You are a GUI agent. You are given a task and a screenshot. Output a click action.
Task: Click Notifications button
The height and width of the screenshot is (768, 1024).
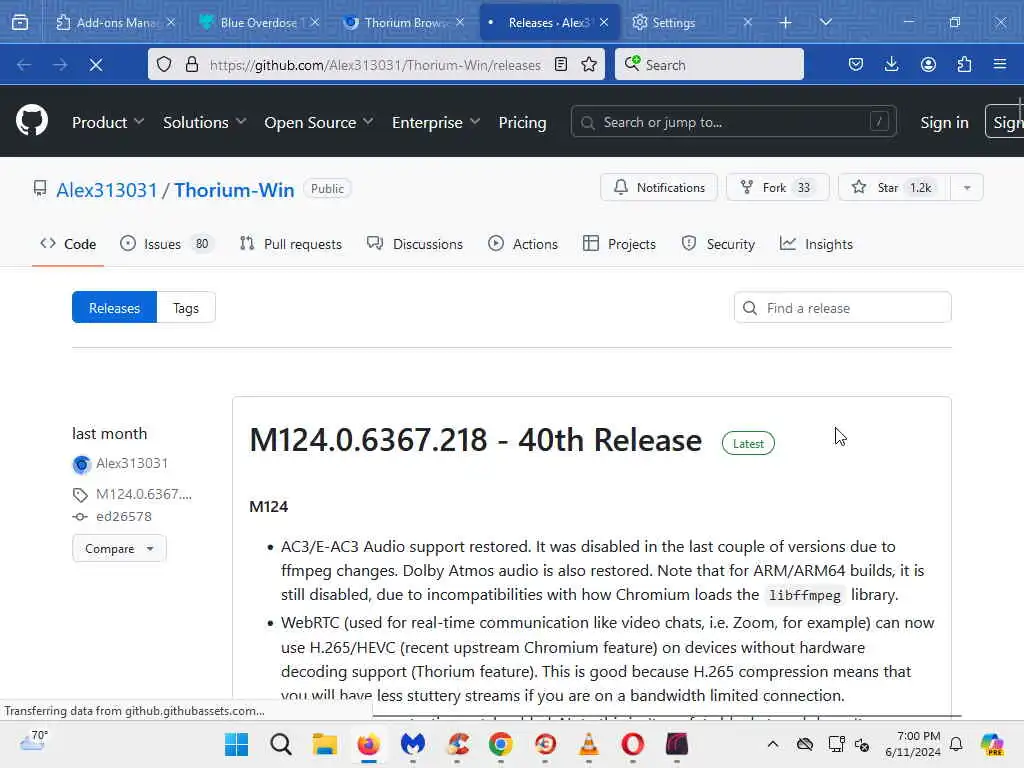coord(659,187)
